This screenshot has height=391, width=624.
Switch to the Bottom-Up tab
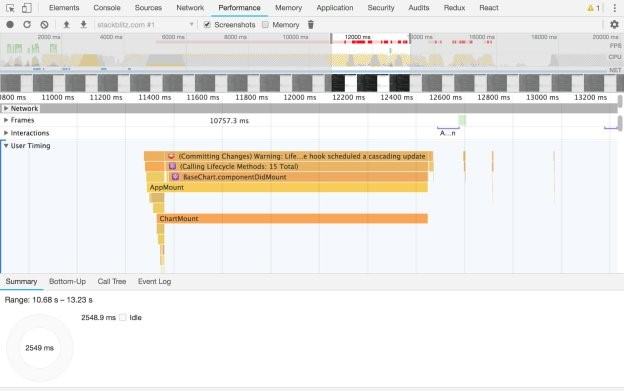[67, 281]
